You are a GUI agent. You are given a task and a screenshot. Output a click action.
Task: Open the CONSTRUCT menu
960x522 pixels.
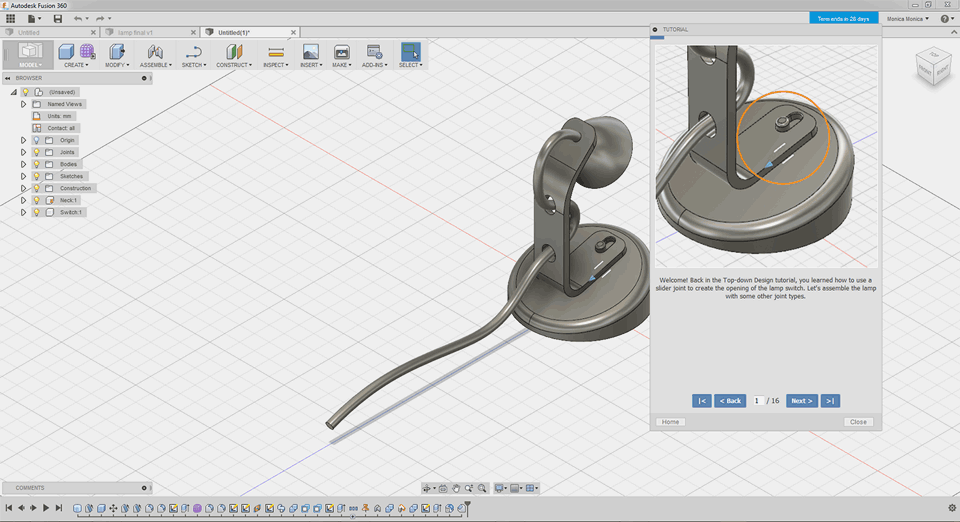pos(234,65)
